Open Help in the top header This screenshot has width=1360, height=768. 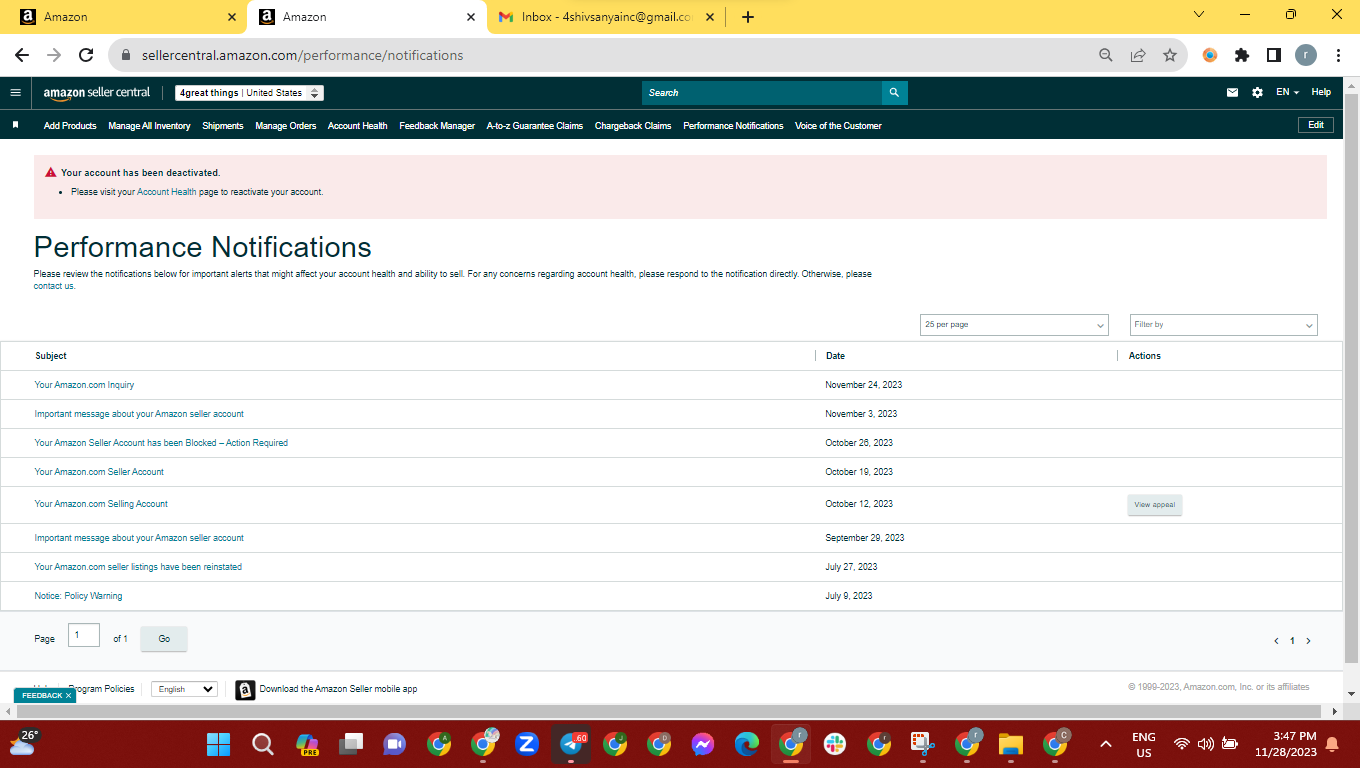(1321, 92)
